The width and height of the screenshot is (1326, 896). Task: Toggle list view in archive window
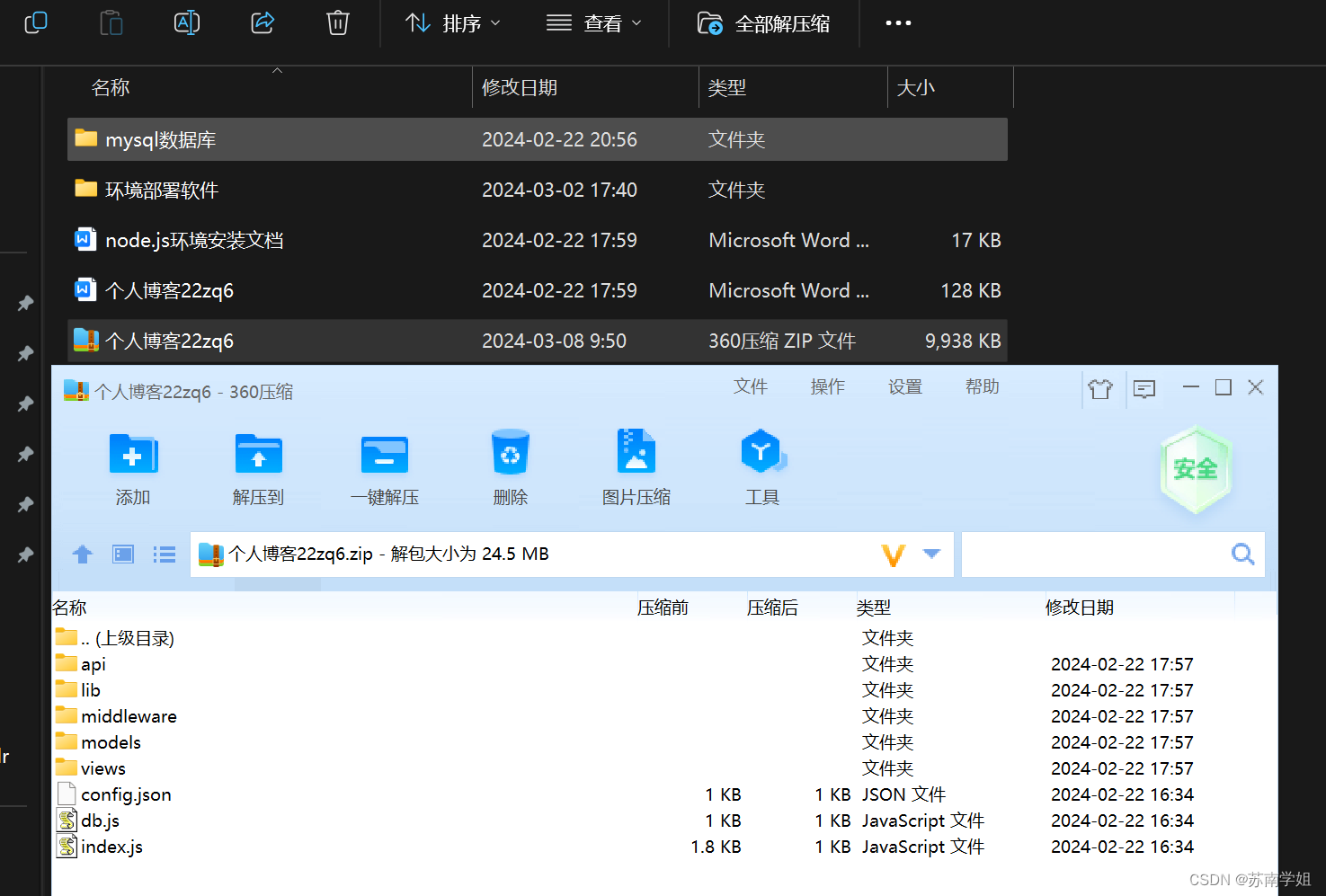(x=165, y=554)
